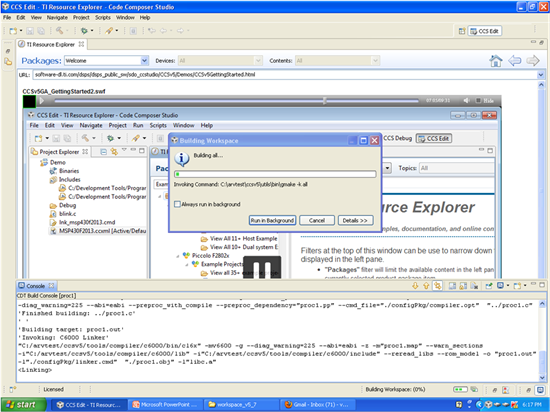550x412 pixels.
Task: Click the Open Perspective icon beside CCS Edit
Action: click(462, 31)
